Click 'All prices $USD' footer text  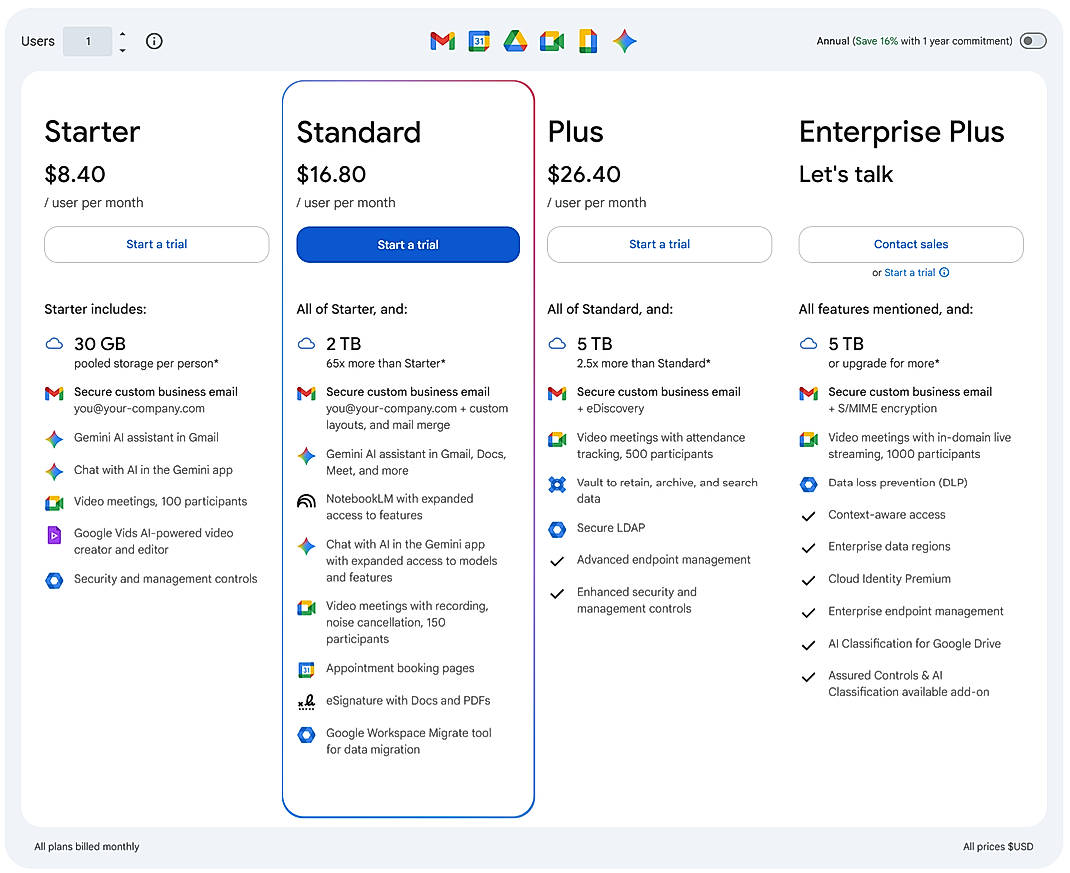point(998,846)
